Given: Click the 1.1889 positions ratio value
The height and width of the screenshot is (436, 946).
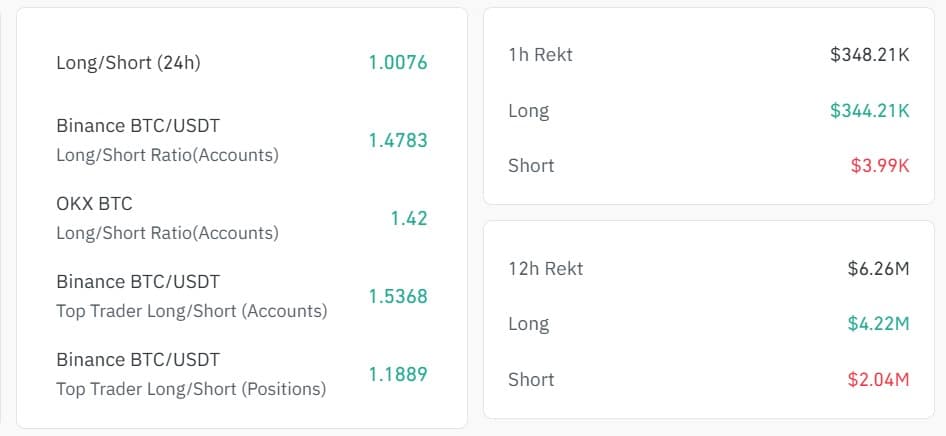Looking at the screenshot, I should [x=398, y=374].
